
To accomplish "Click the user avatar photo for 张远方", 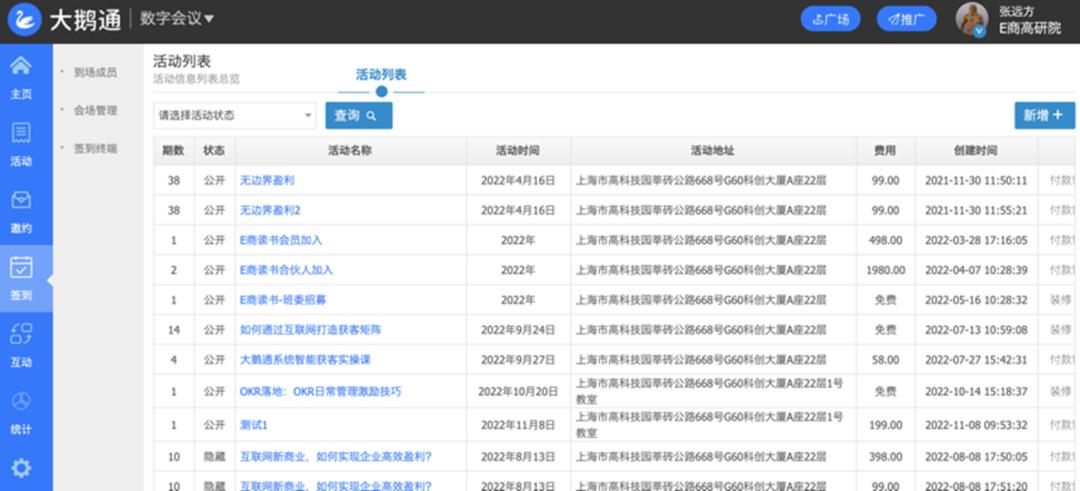I will pyautogui.click(x=972, y=19).
